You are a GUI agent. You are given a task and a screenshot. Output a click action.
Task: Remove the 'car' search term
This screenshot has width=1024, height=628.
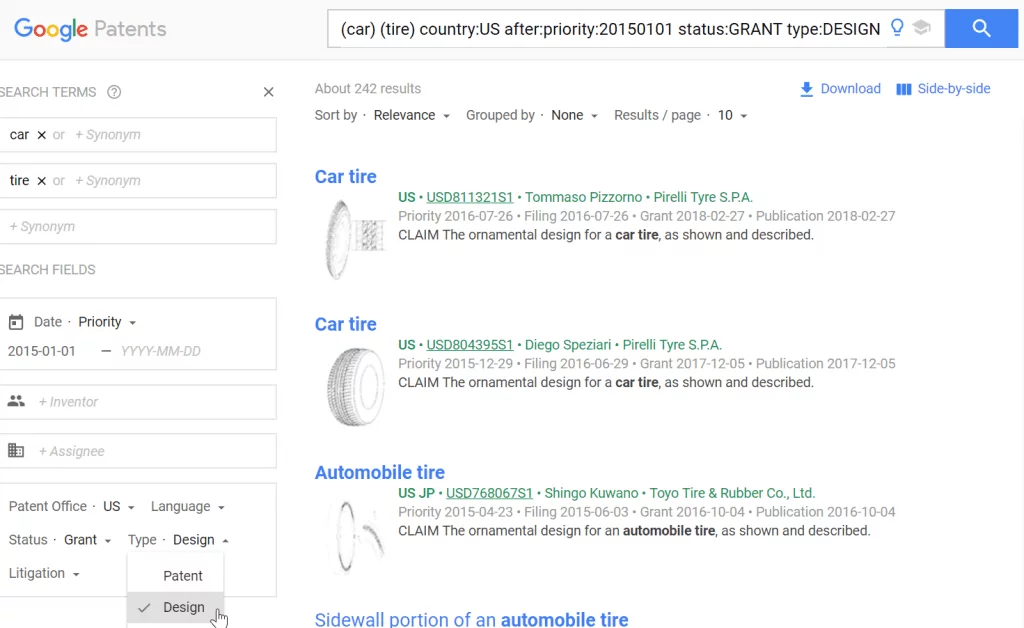coord(41,134)
